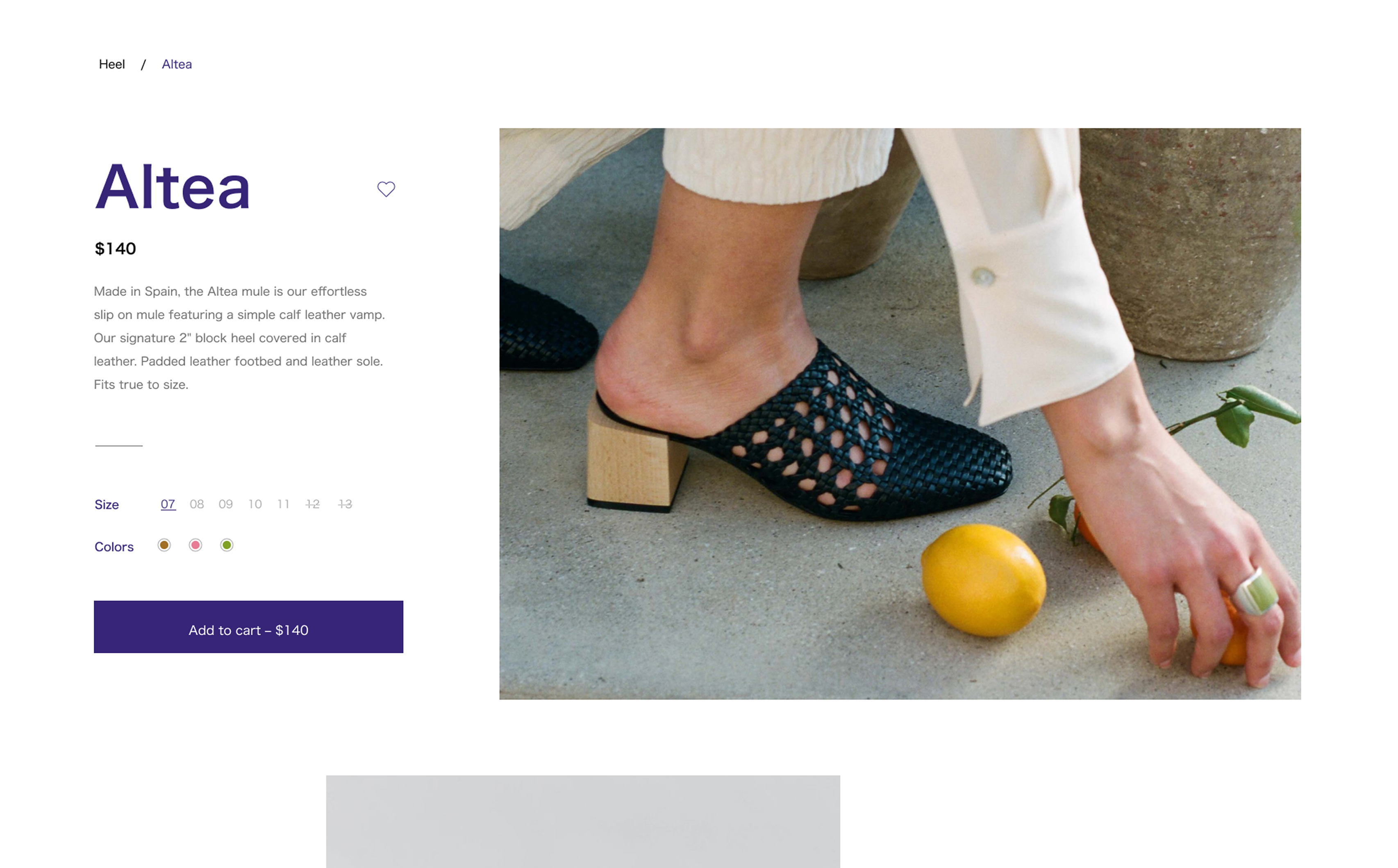Click the gray image below the product
Viewport: 1398px width, 868px height.
click(x=583, y=822)
